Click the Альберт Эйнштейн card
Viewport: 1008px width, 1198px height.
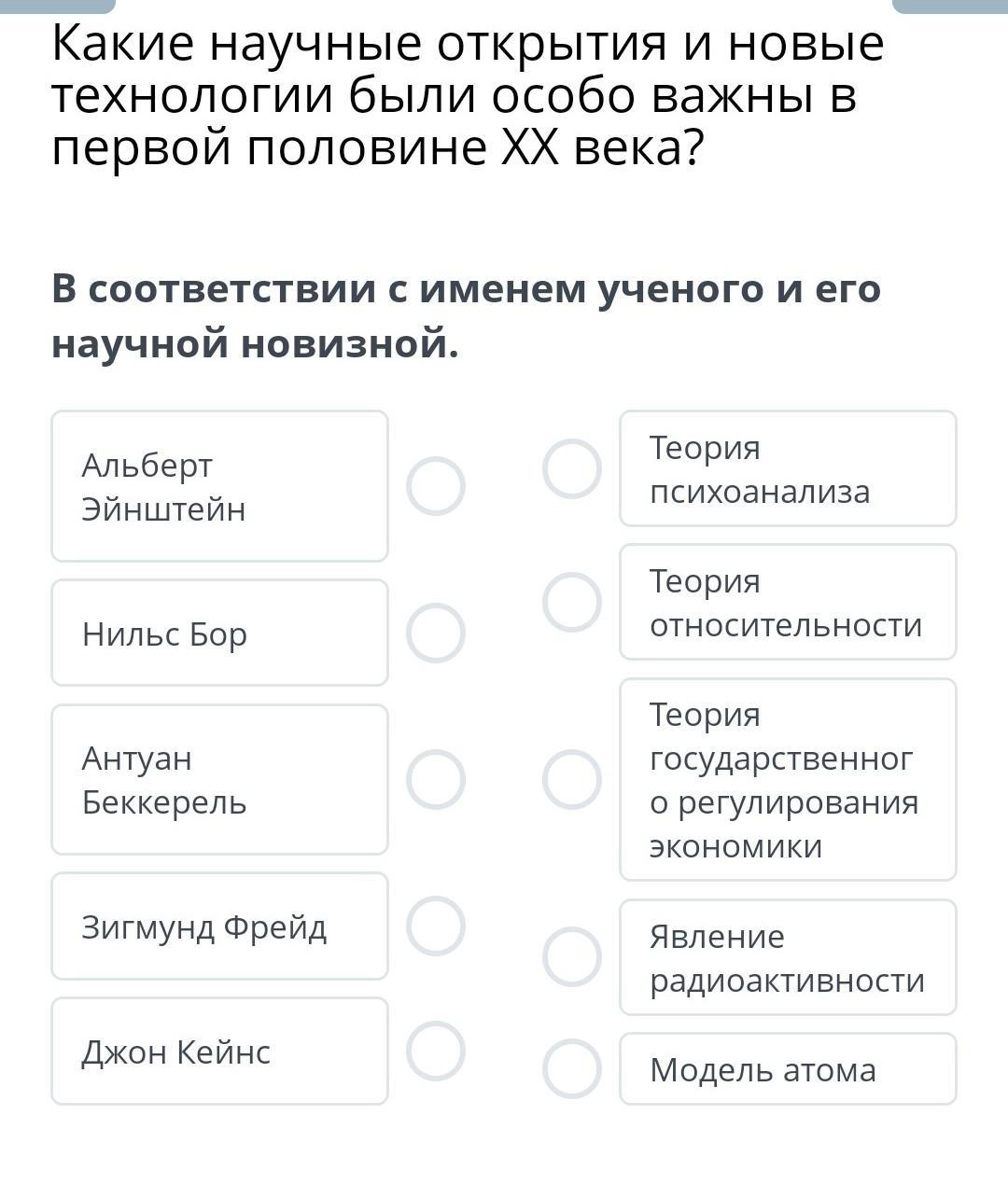click(x=219, y=486)
